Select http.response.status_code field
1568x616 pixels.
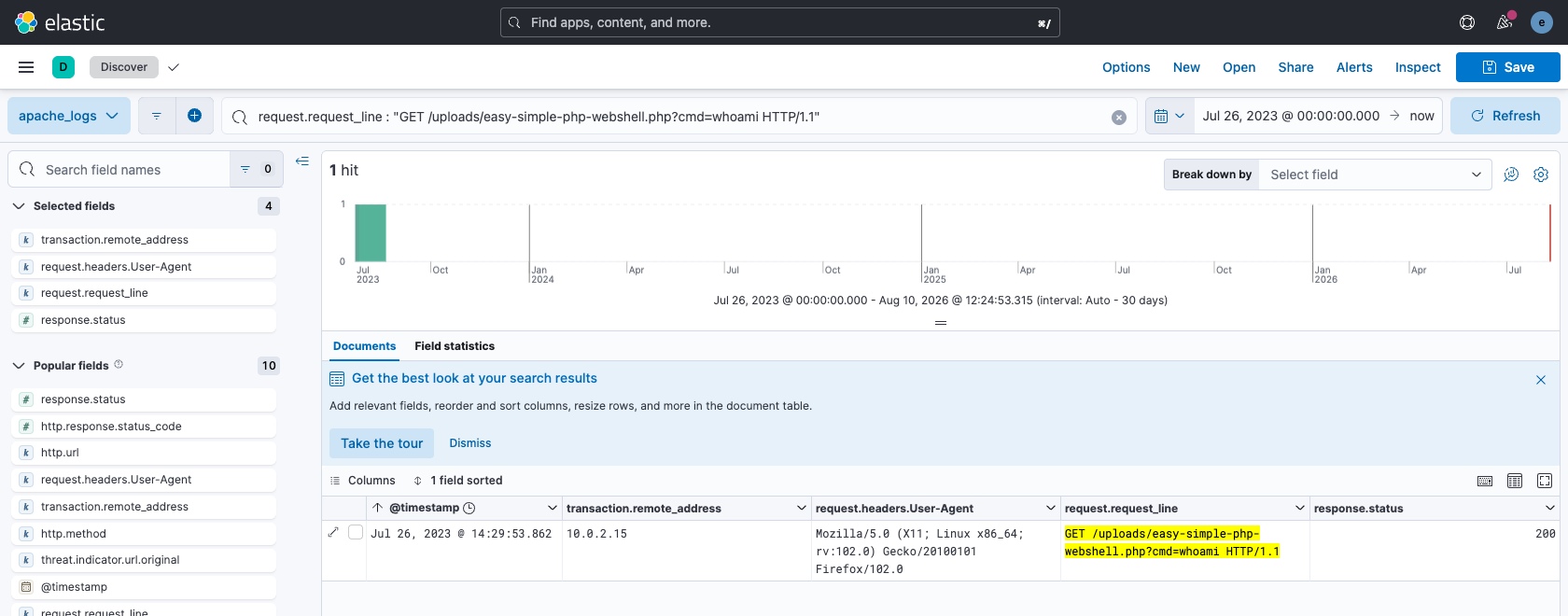pos(145,427)
